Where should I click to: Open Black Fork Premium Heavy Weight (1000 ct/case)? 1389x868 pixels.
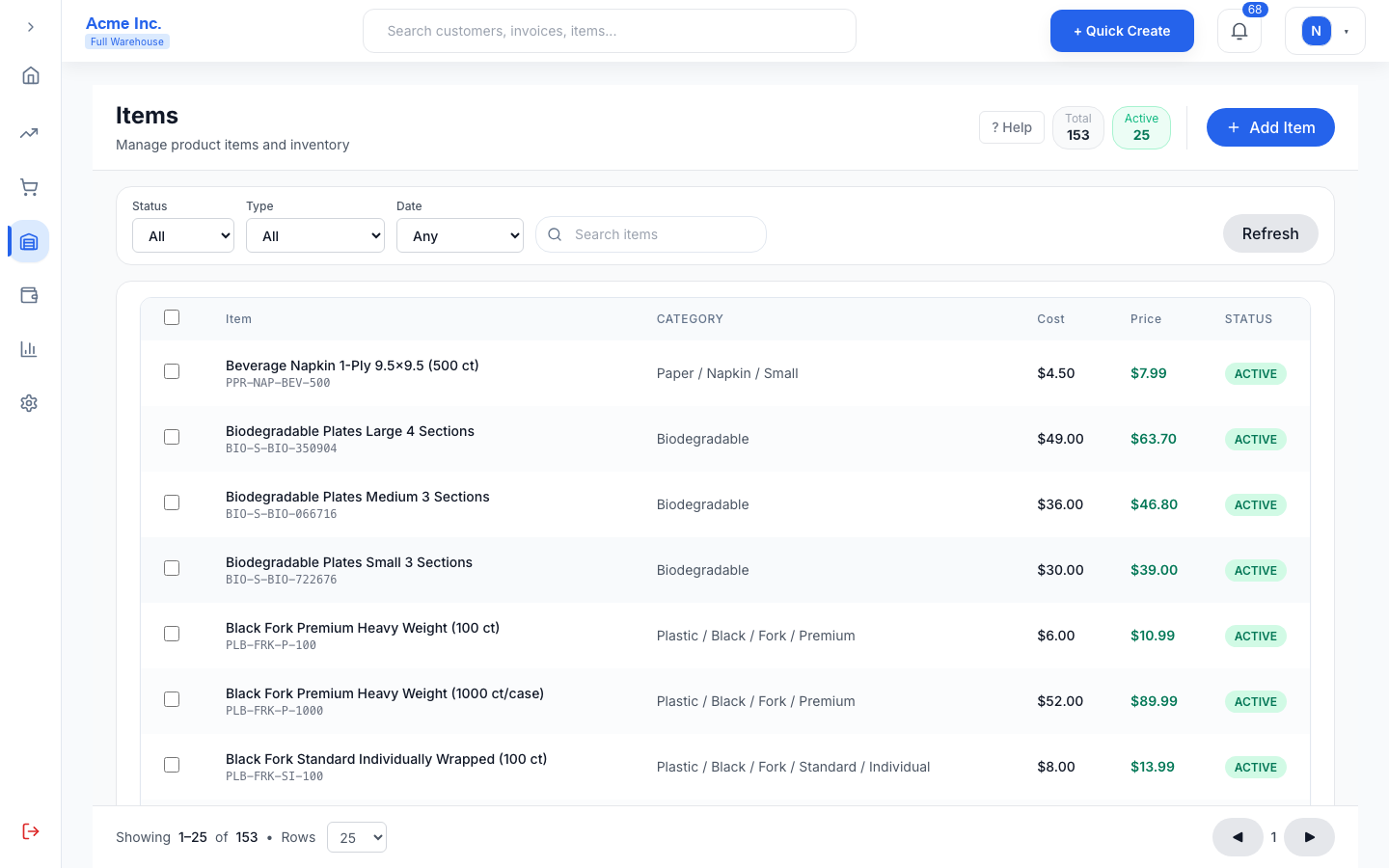[385, 693]
